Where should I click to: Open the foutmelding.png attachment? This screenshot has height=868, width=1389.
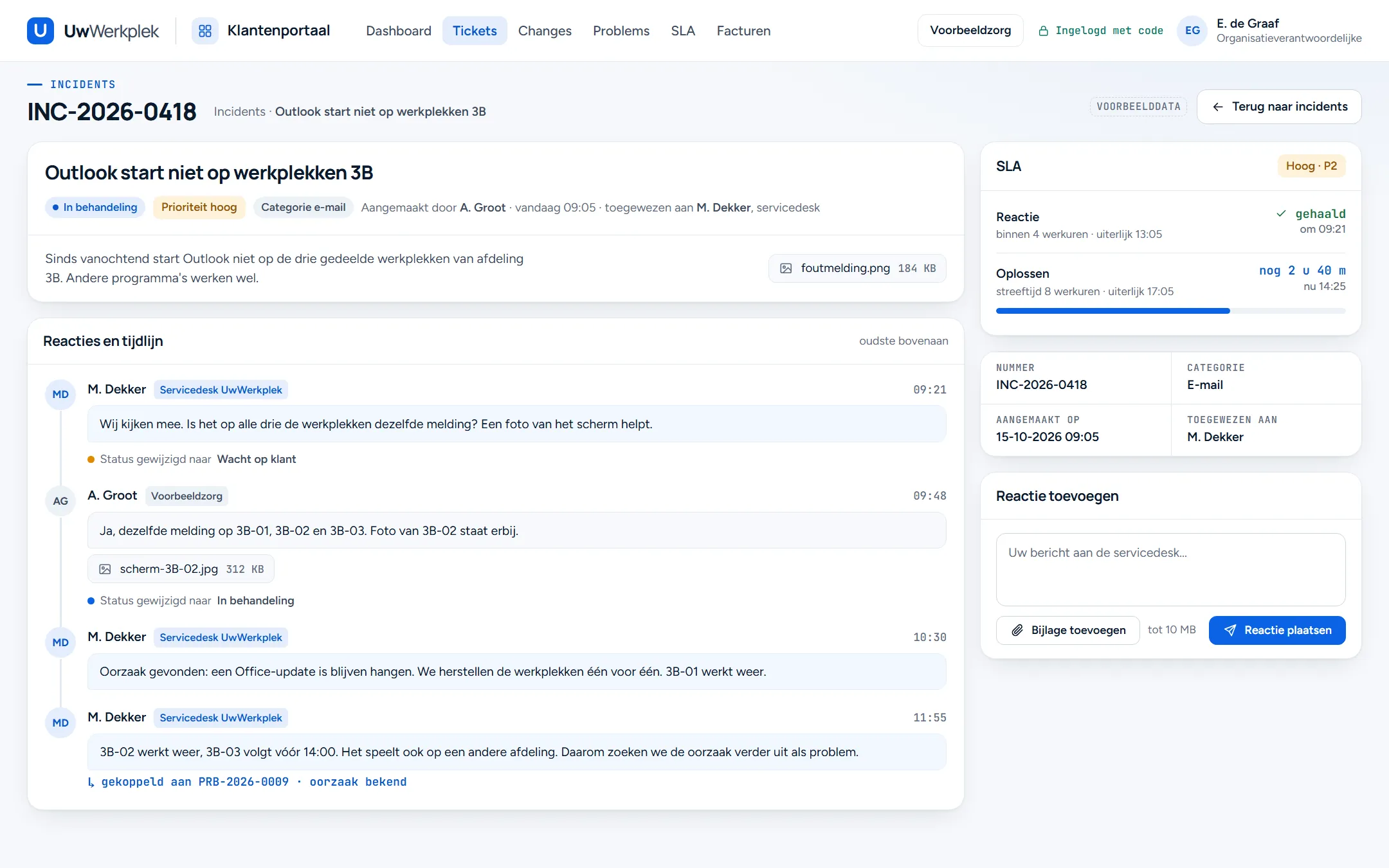857,268
